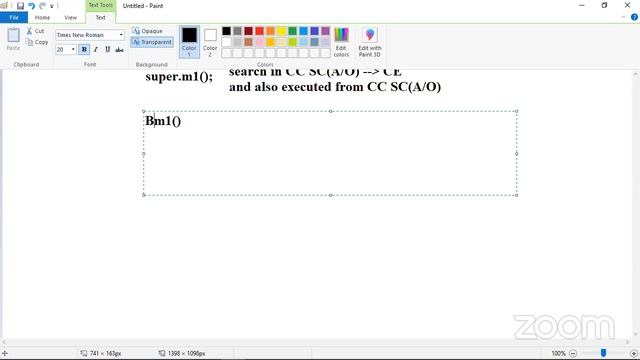The width and height of the screenshot is (640, 360).
Task: Pick the lime green palette swatch
Action: 293,42
